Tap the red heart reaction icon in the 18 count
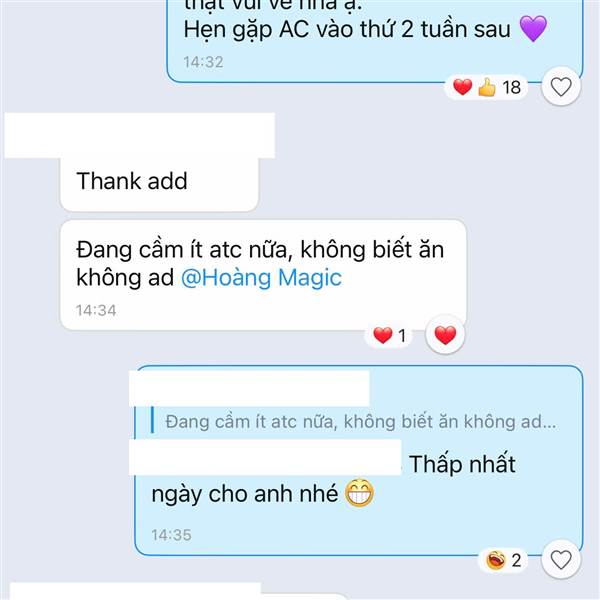600x600 pixels. (x=462, y=87)
